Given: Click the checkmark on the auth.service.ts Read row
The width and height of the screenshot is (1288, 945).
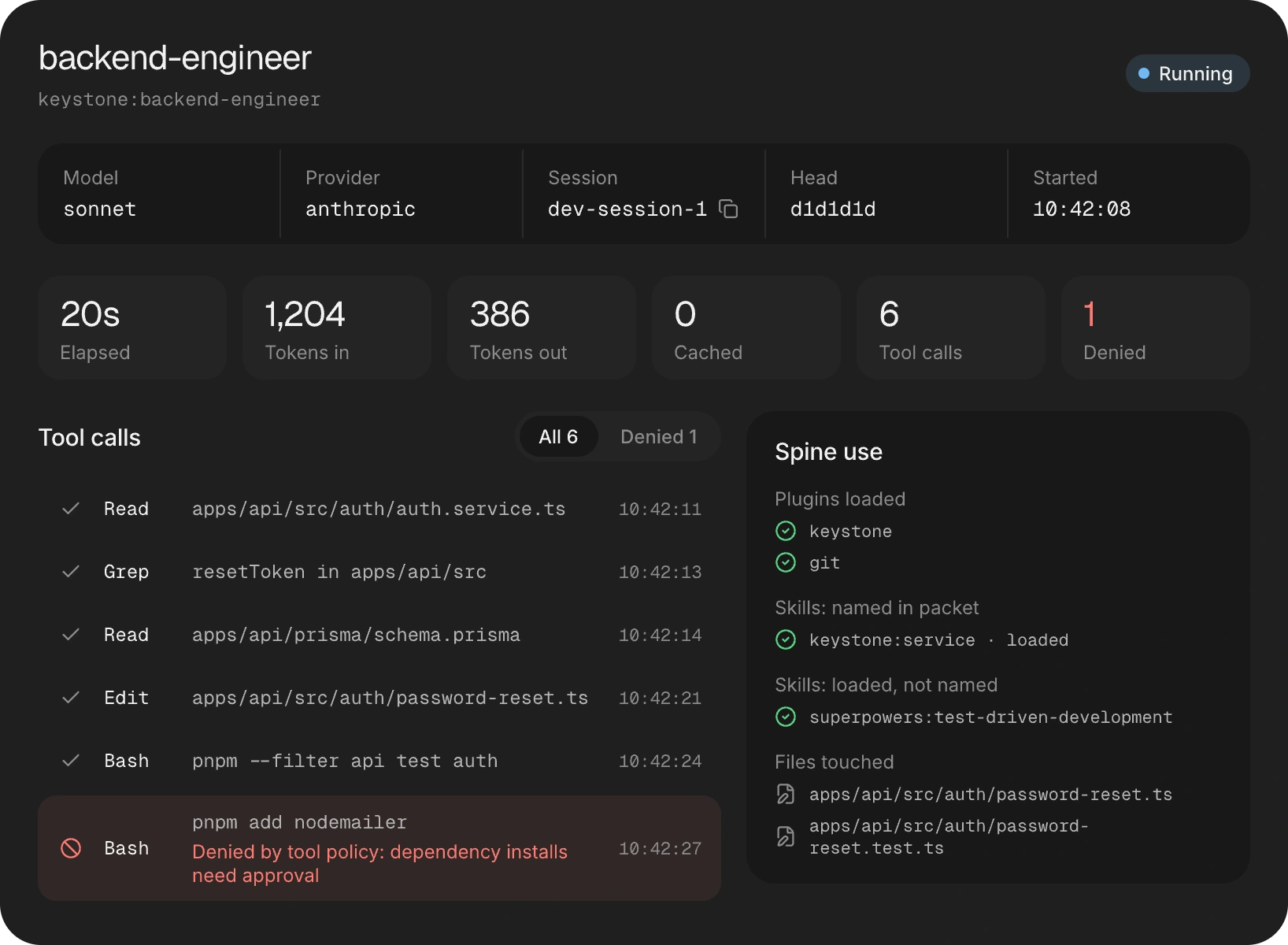Looking at the screenshot, I should tap(71, 509).
